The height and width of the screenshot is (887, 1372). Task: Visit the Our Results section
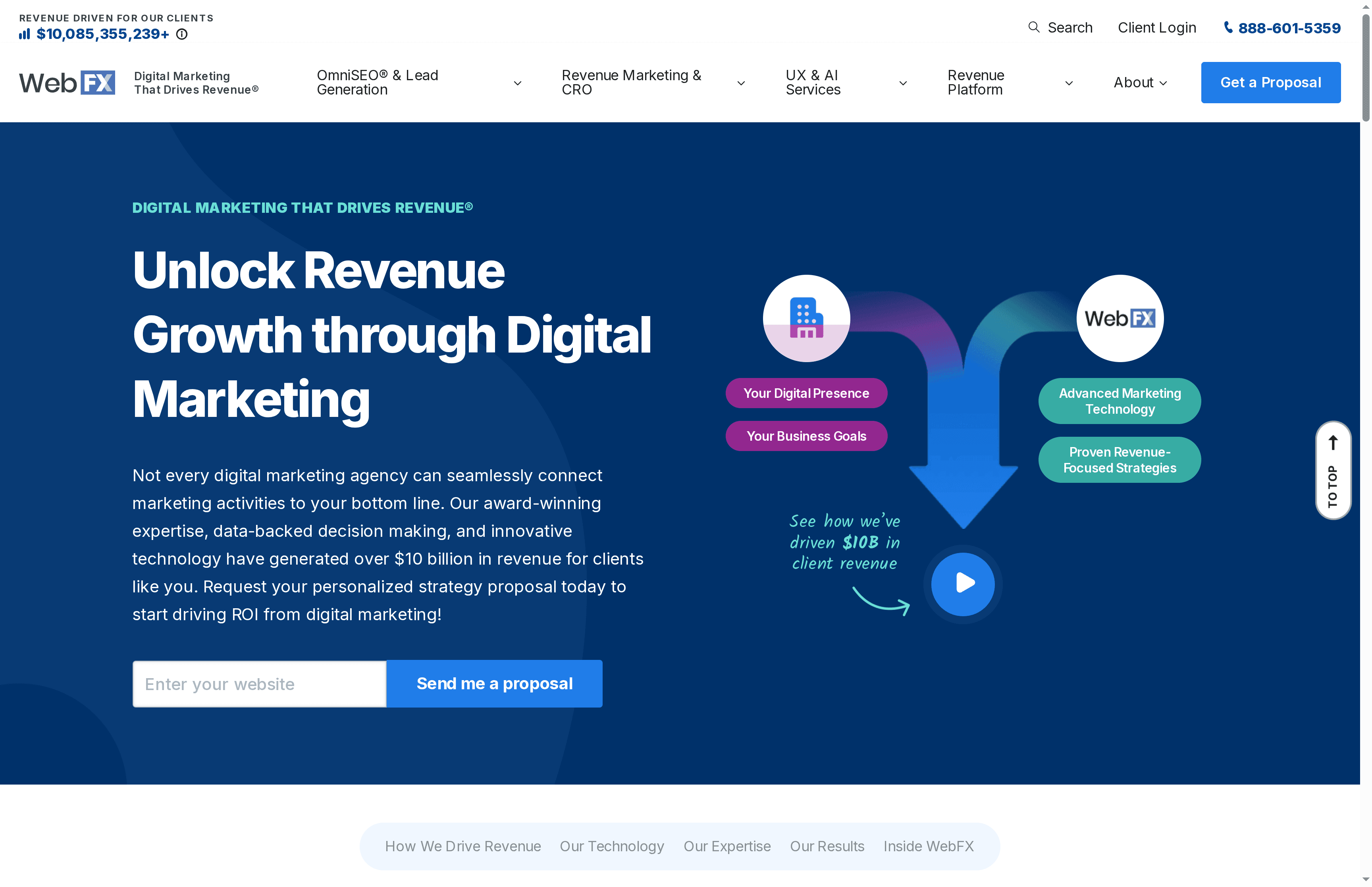coord(827,846)
